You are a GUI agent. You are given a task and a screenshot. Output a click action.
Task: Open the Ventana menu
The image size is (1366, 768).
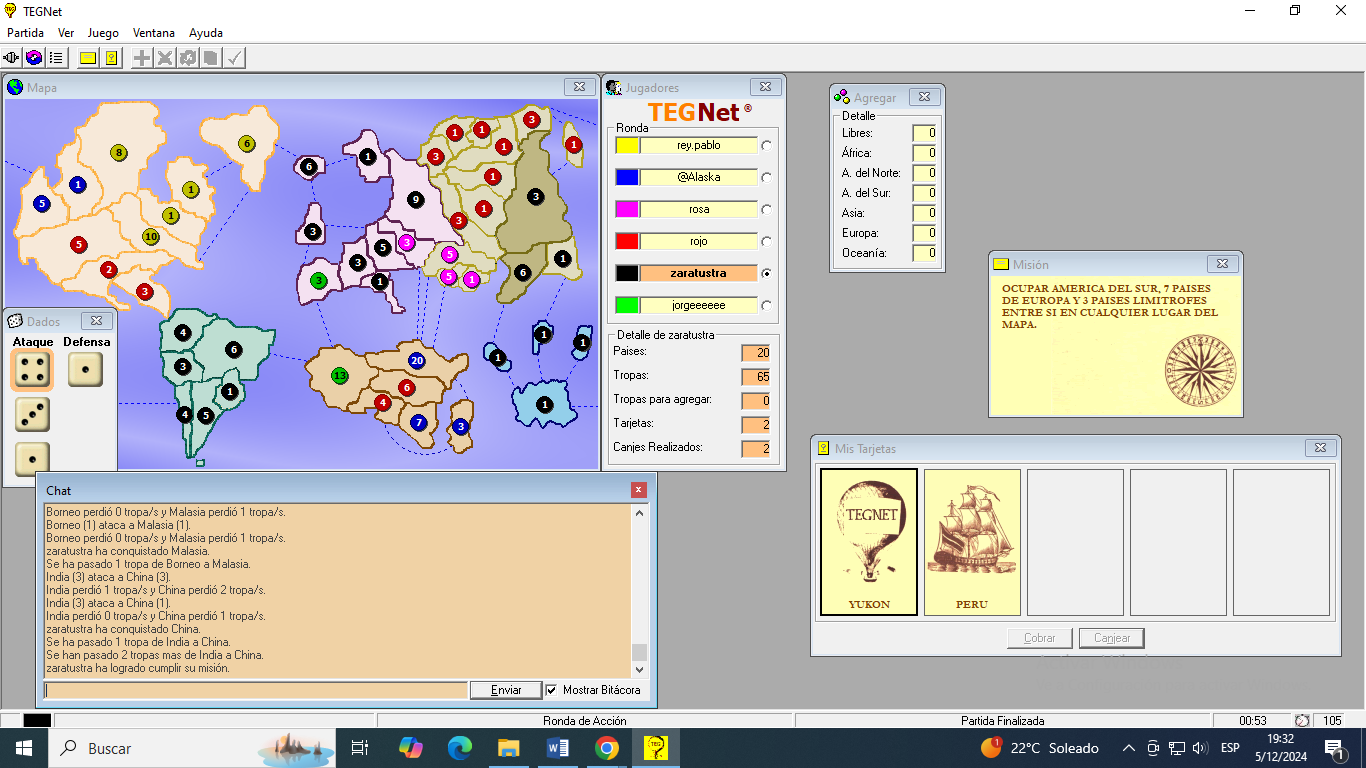click(x=153, y=33)
